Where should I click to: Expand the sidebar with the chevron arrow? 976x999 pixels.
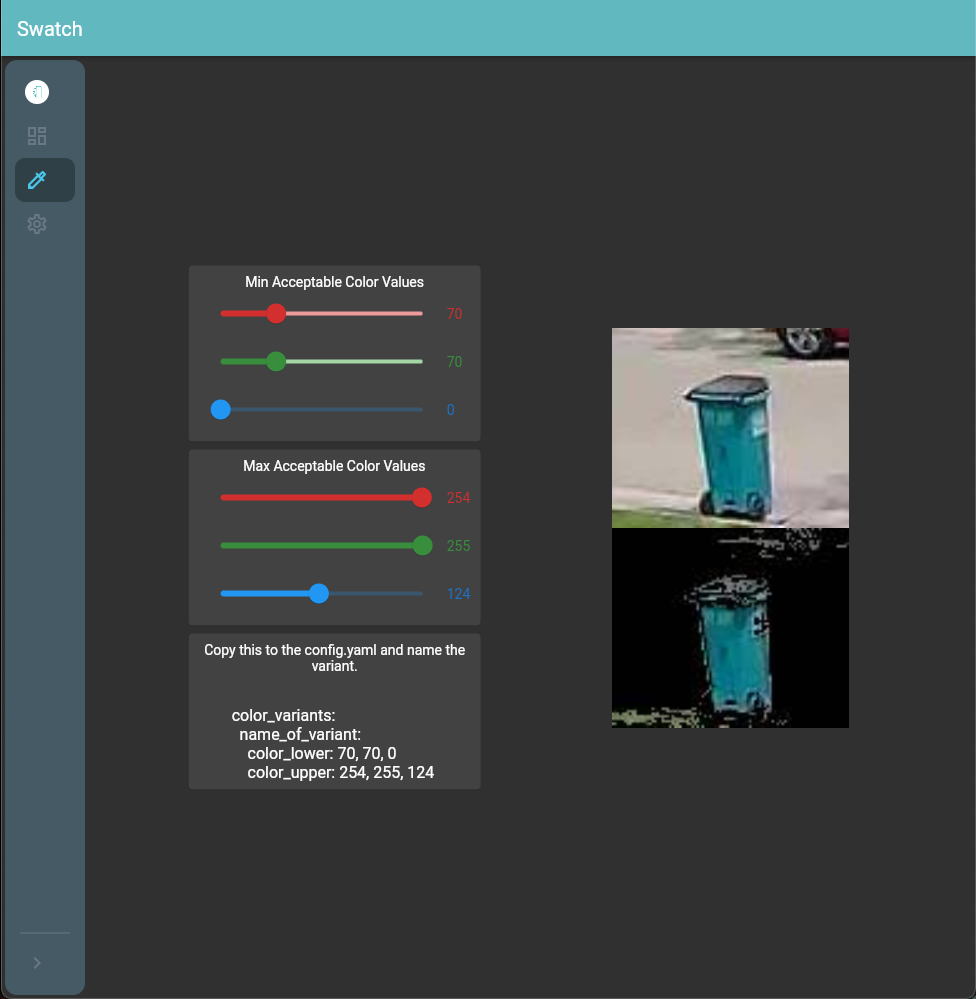(x=37, y=962)
